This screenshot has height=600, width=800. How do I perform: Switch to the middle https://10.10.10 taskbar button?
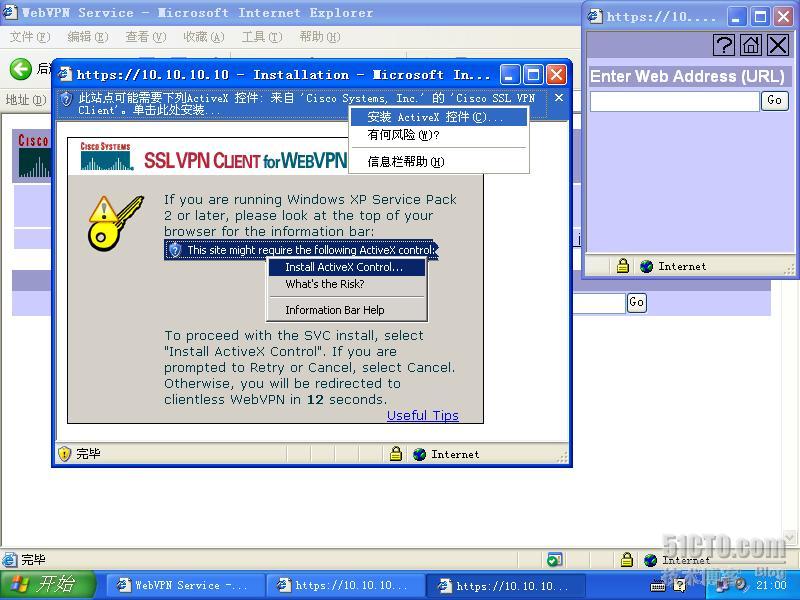(344, 585)
